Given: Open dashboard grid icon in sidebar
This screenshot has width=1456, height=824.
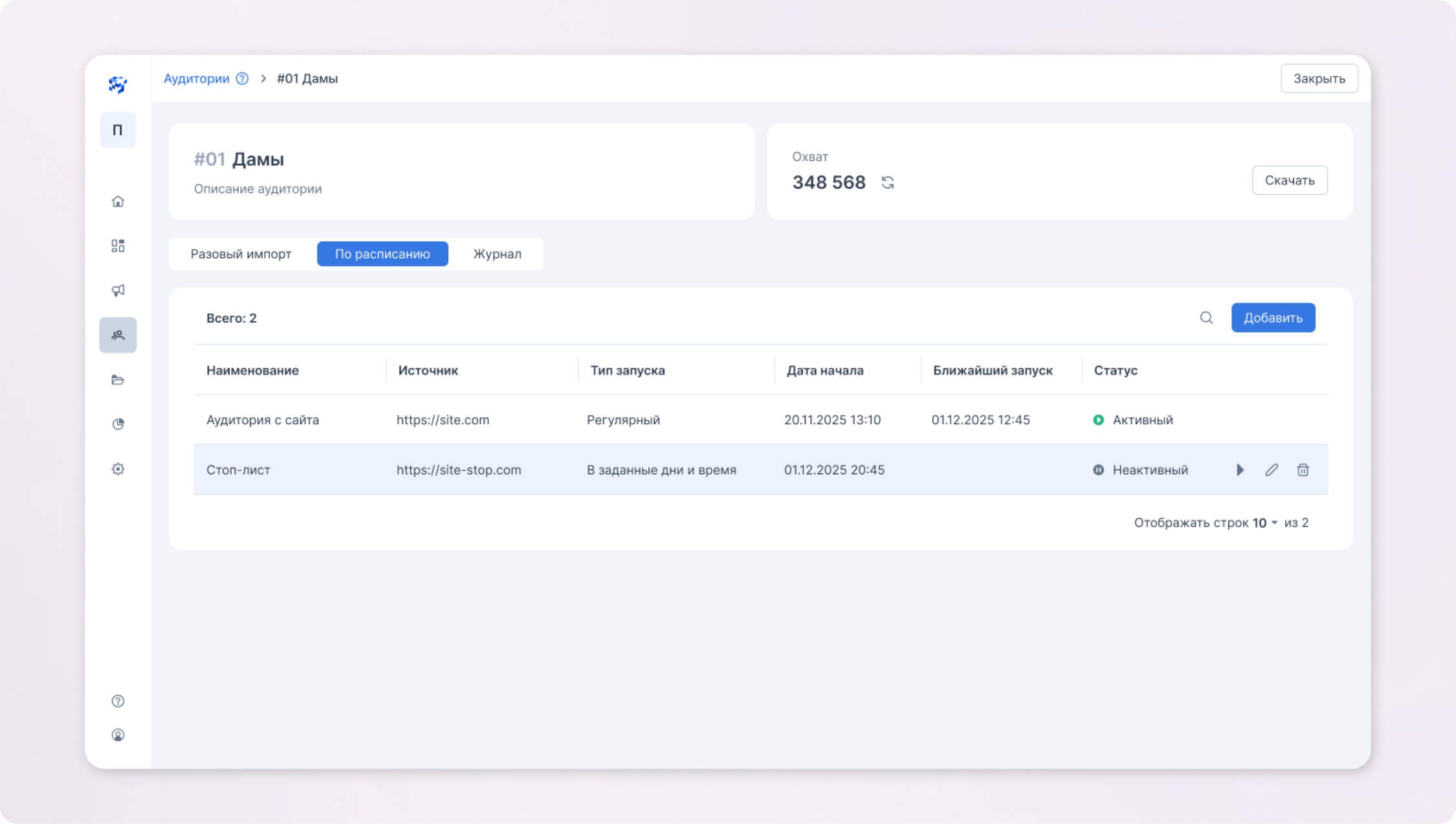Looking at the screenshot, I should click(118, 246).
